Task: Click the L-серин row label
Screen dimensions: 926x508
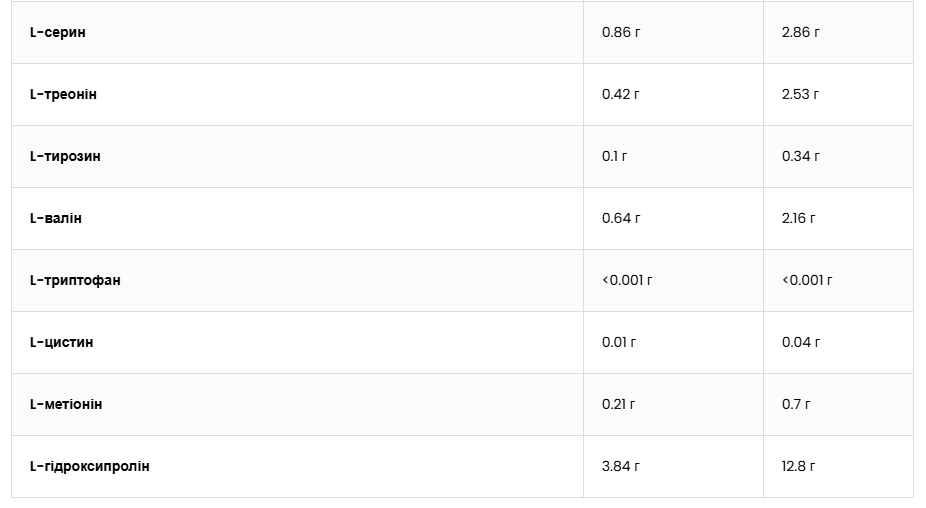Action: [58, 32]
